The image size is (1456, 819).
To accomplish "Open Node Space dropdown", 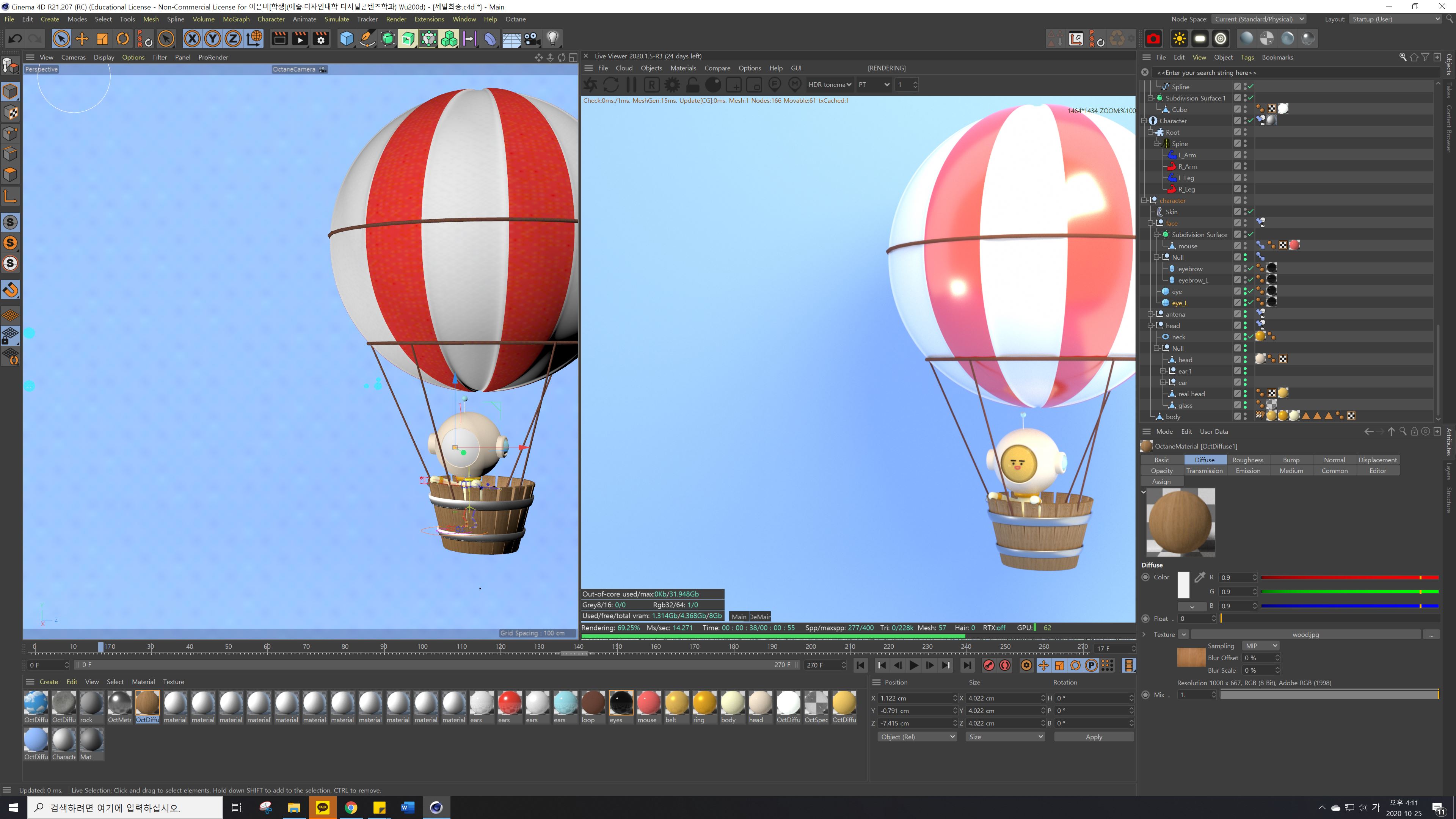I will click(1259, 19).
